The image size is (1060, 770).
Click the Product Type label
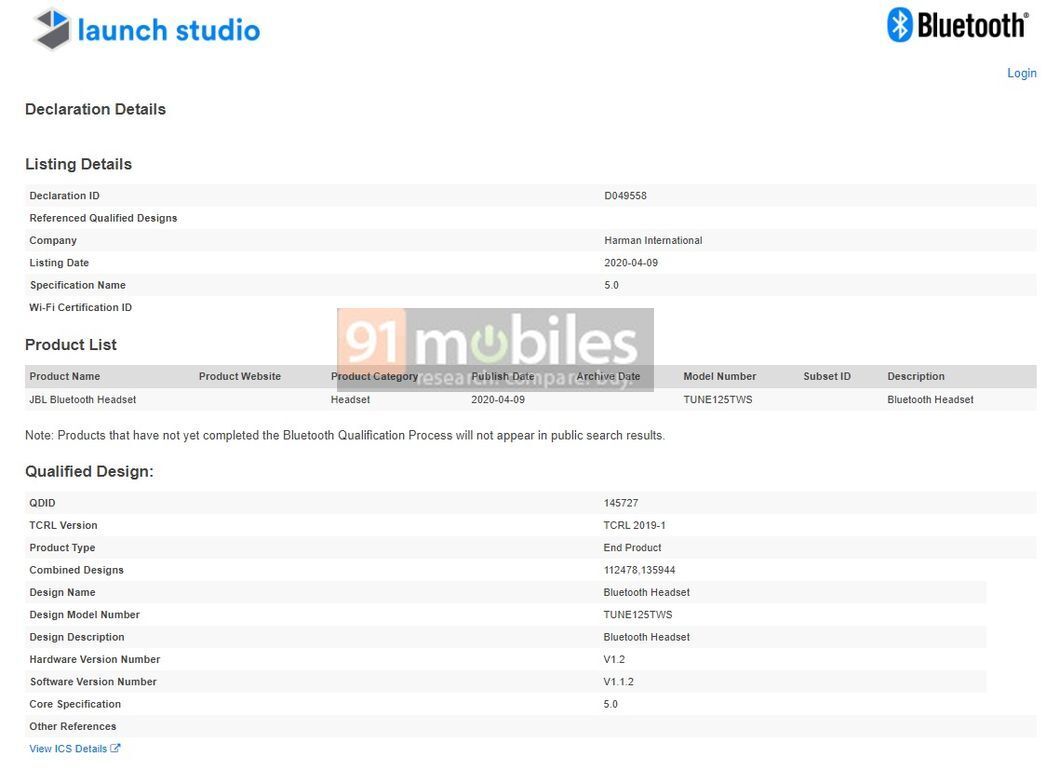62,548
